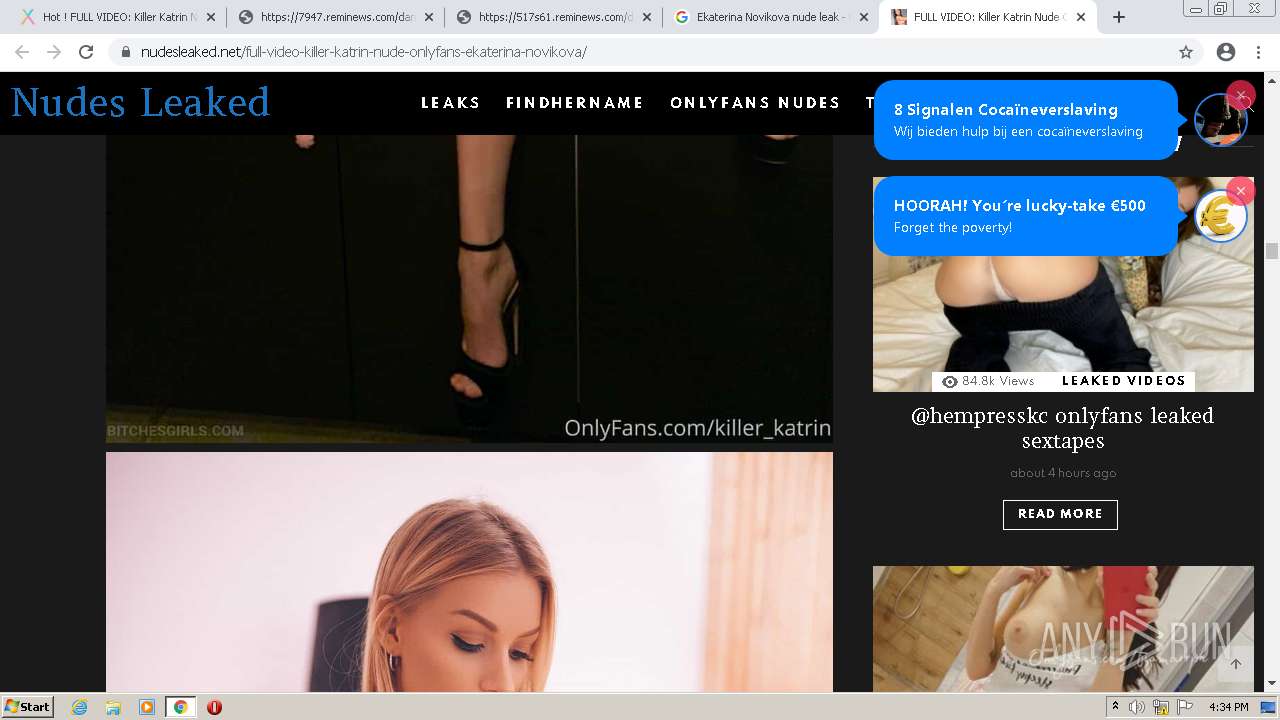The width and height of the screenshot is (1280, 720).
Task: Reload the current page
Action: tap(86, 52)
